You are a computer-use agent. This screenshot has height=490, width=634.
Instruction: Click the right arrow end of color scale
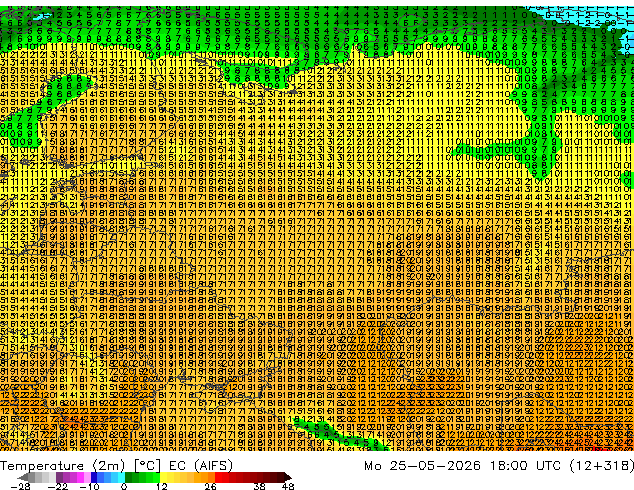287,477
